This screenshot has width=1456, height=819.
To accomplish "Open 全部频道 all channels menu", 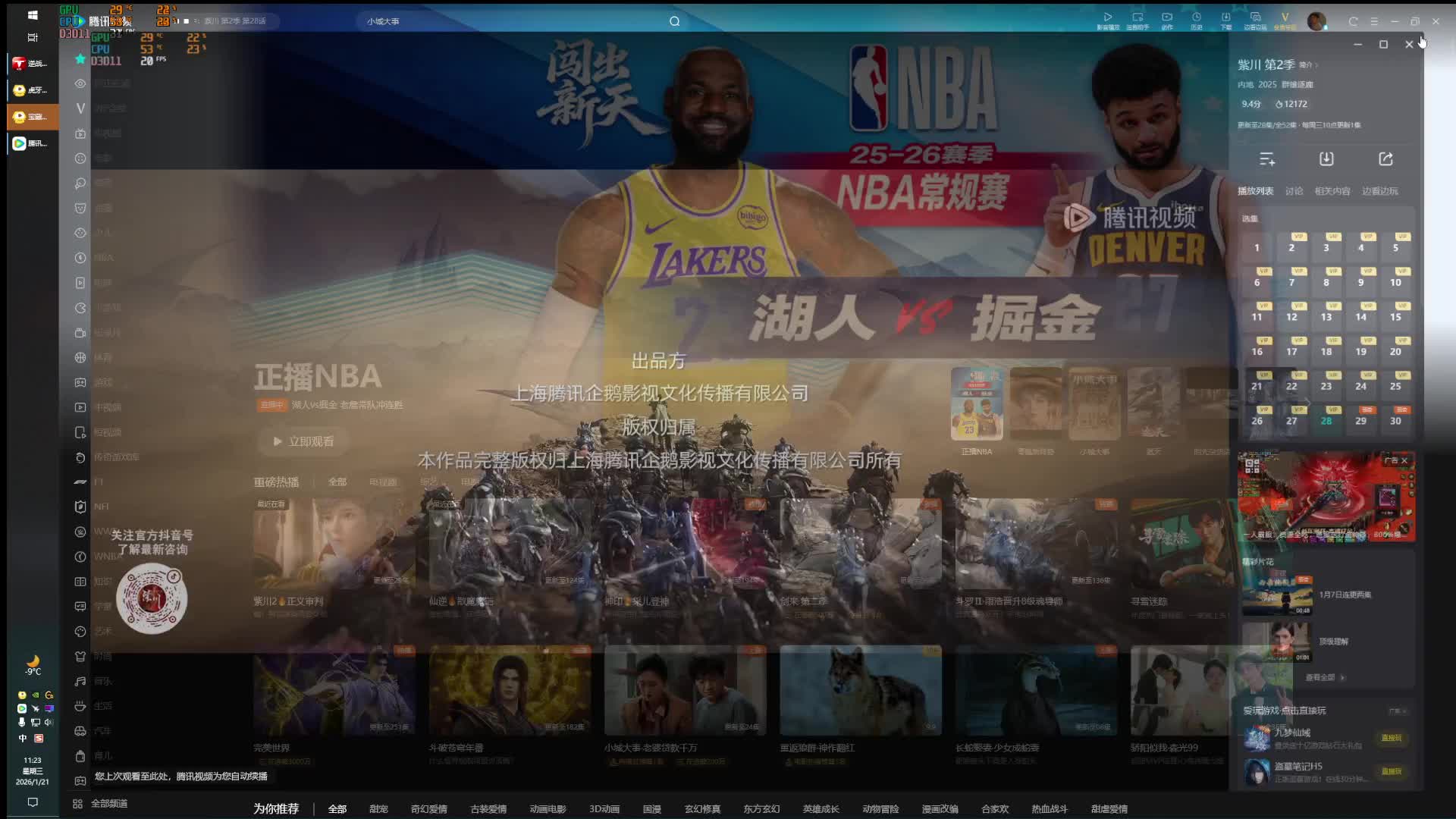I will (101, 804).
